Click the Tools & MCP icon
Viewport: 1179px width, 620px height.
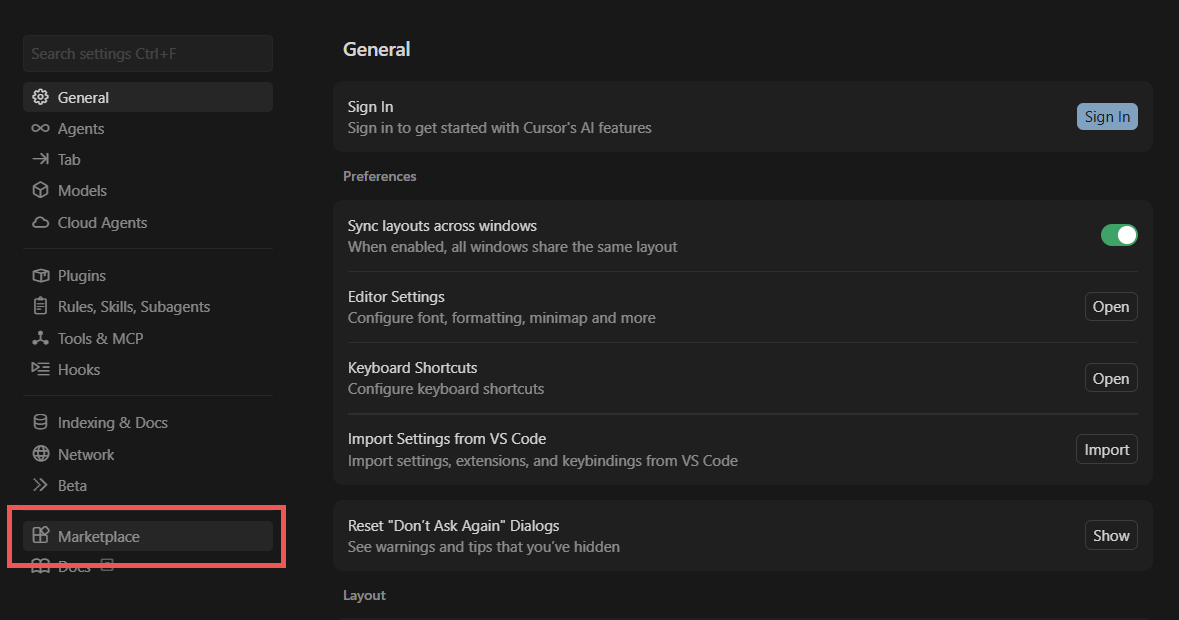point(40,339)
